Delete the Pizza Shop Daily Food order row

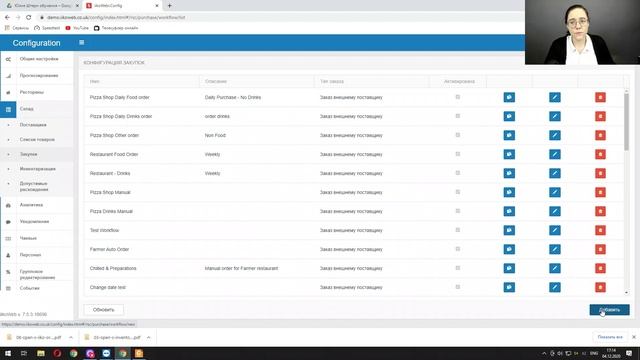[600, 97]
